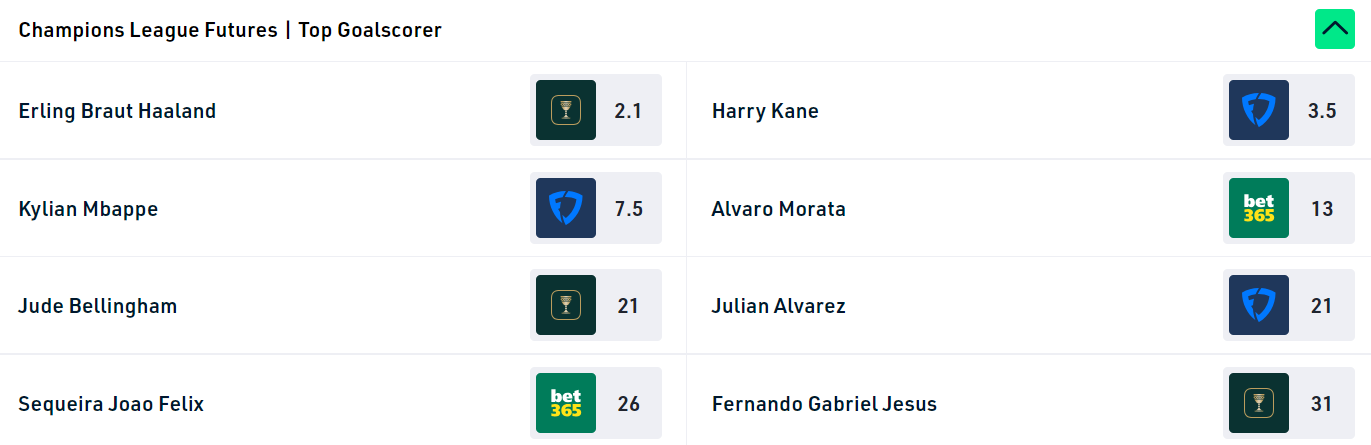Click bet365 logo beside Sequeira Joao Felix
The height and width of the screenshot is (445, 1371).
point(566,403)
